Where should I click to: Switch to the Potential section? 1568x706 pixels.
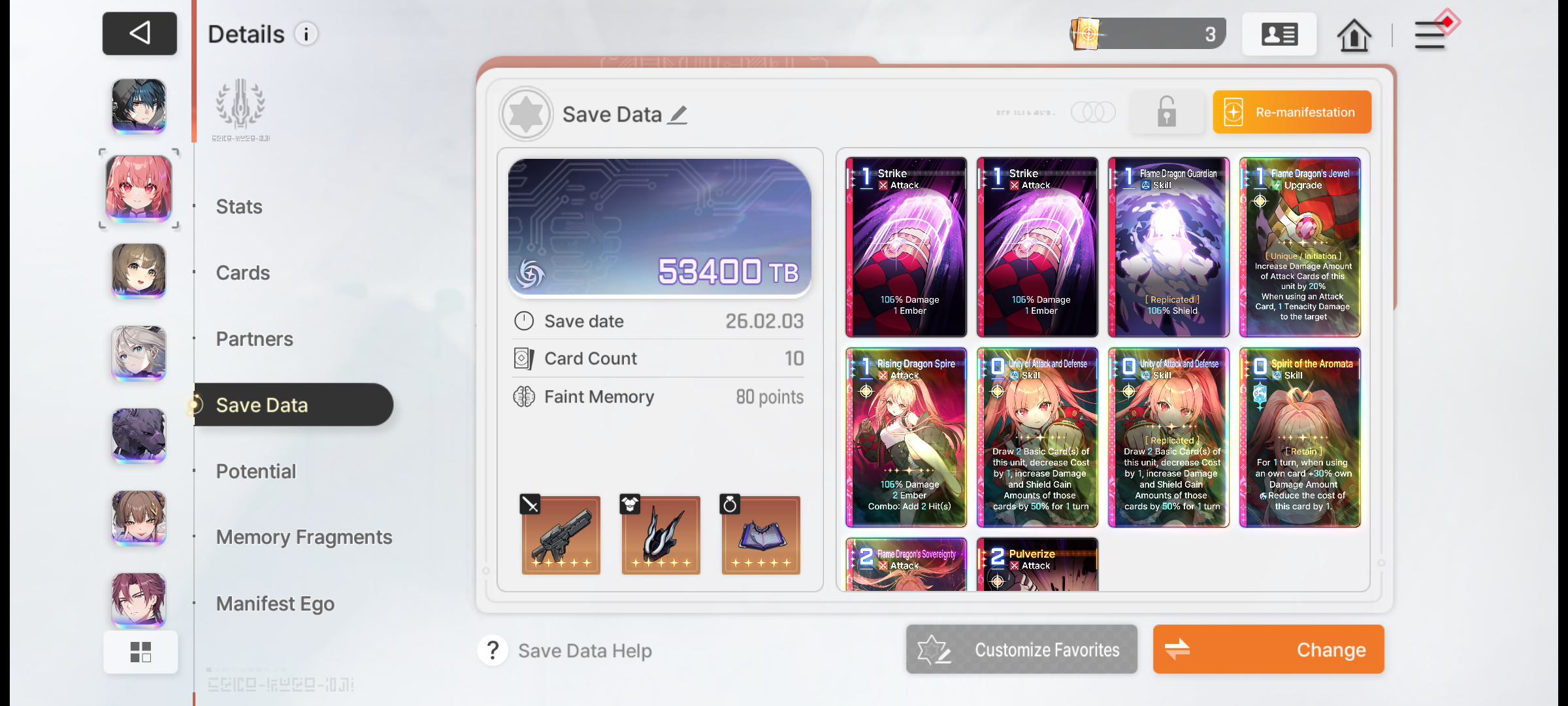point(256,471)
